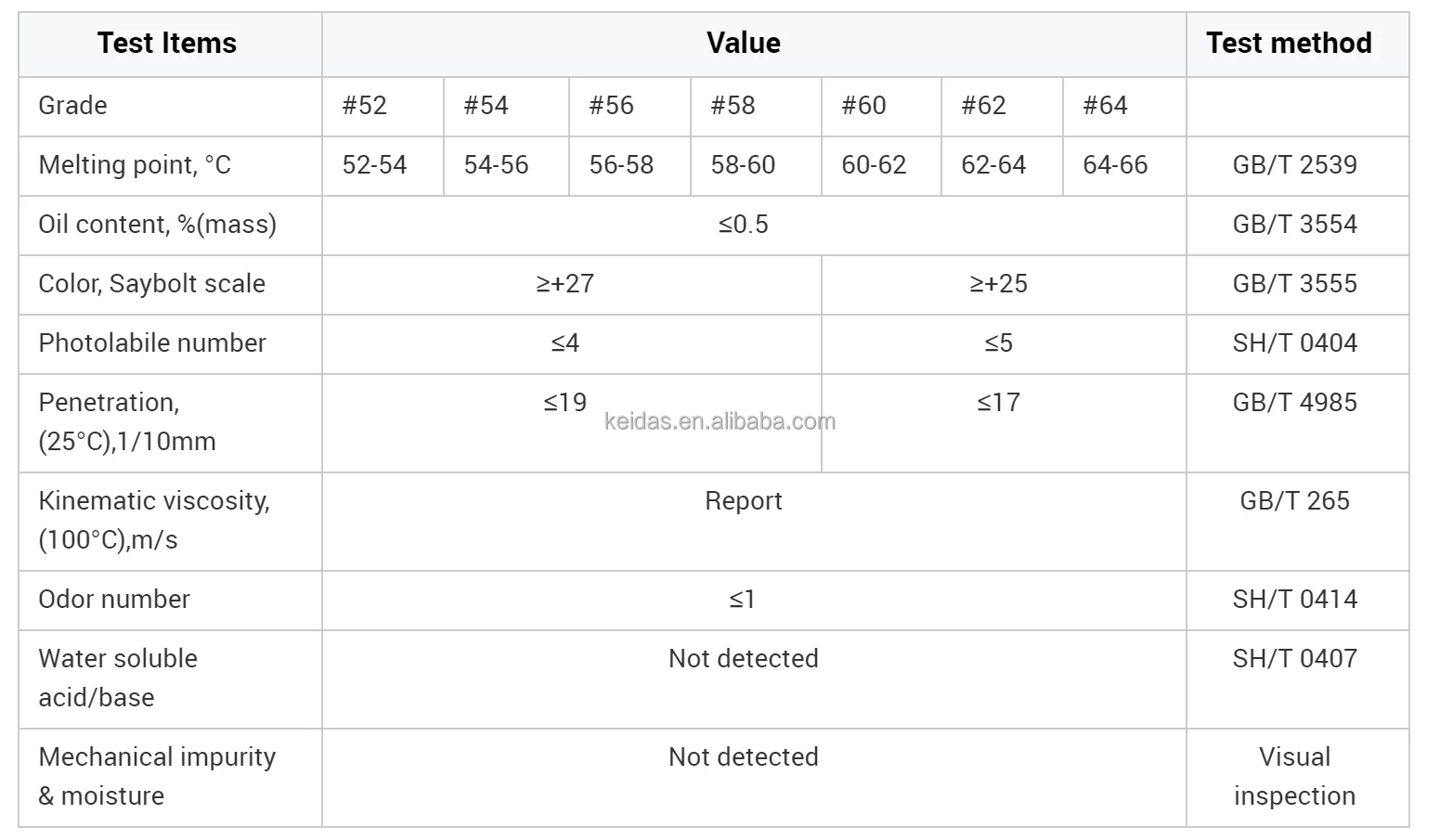
Task: Click GB/T 2539 test method
Action: (x=1295, y=164)
